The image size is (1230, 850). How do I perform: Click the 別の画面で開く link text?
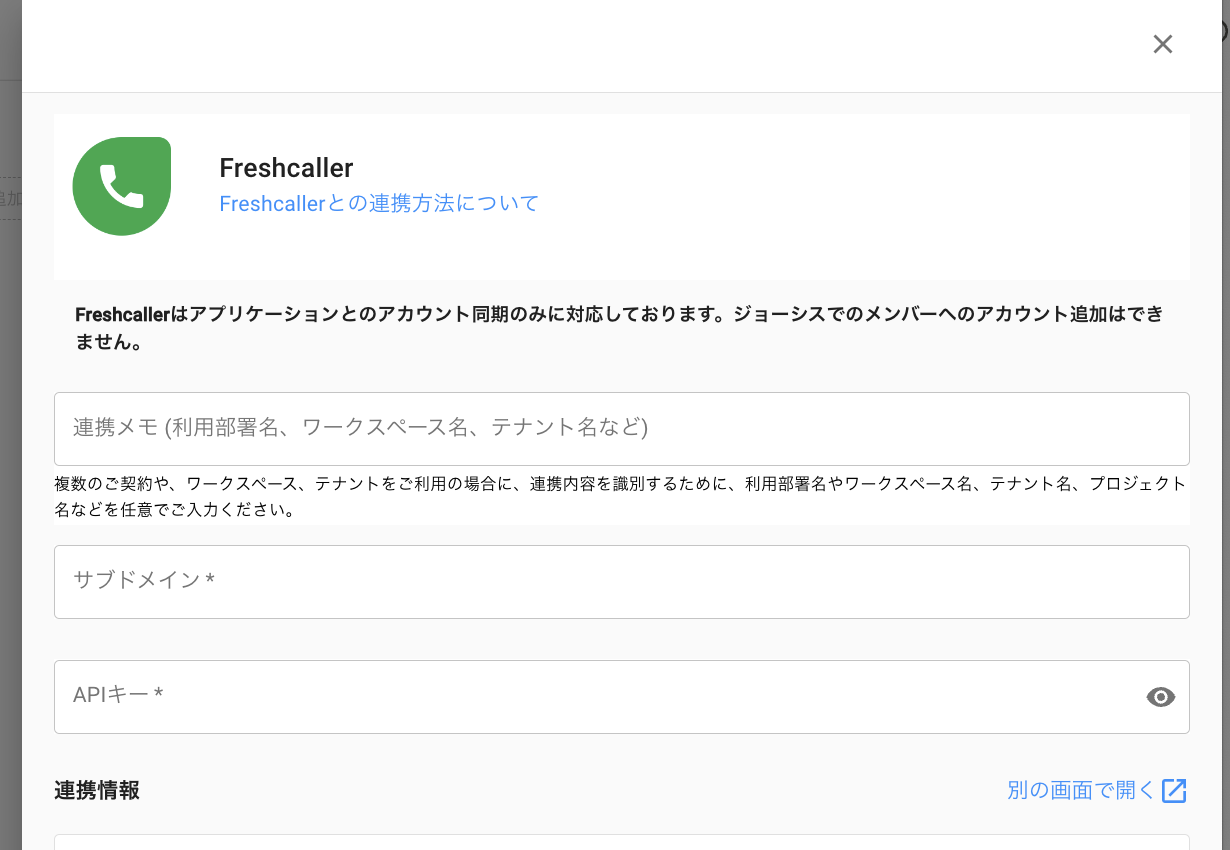1081,790
